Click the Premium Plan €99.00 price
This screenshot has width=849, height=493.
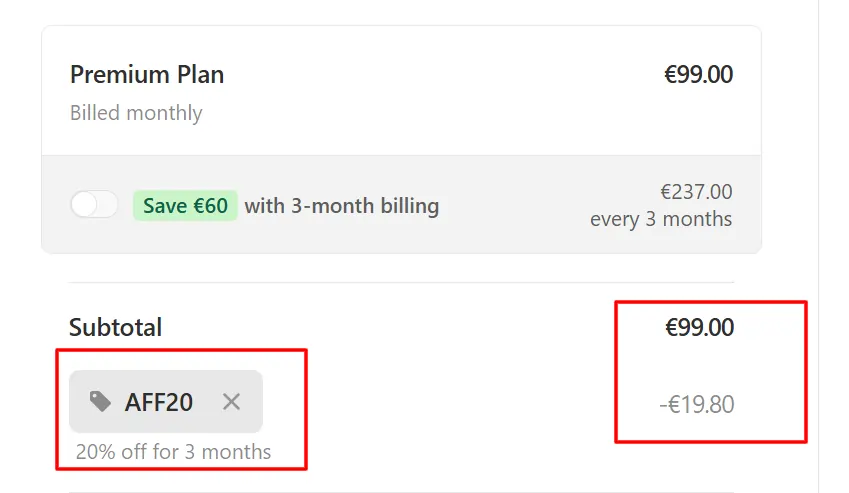pos(698,74)
